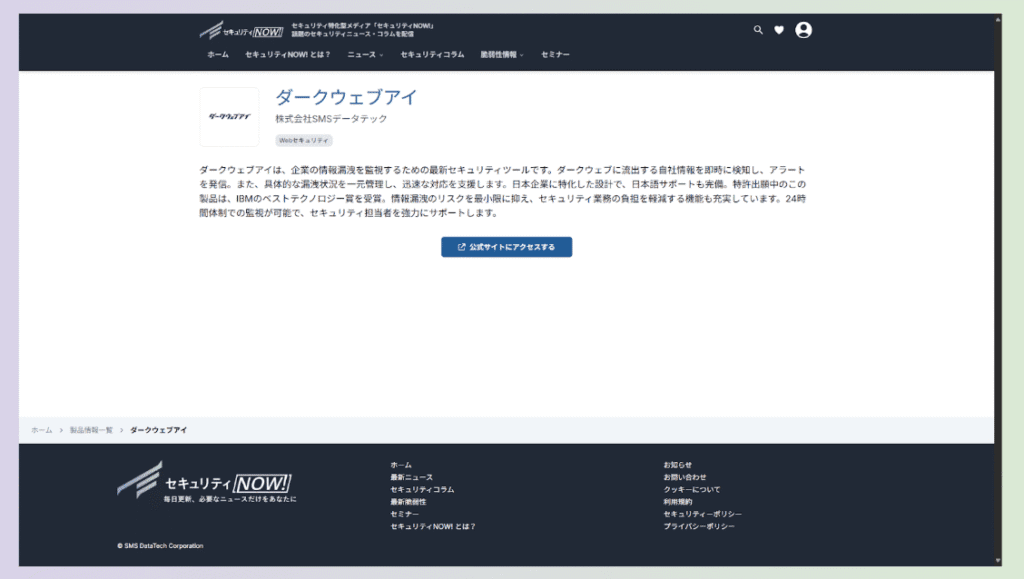Open the footer 利用規約 link
This screenshot has height=579, width=1024.
678,502
